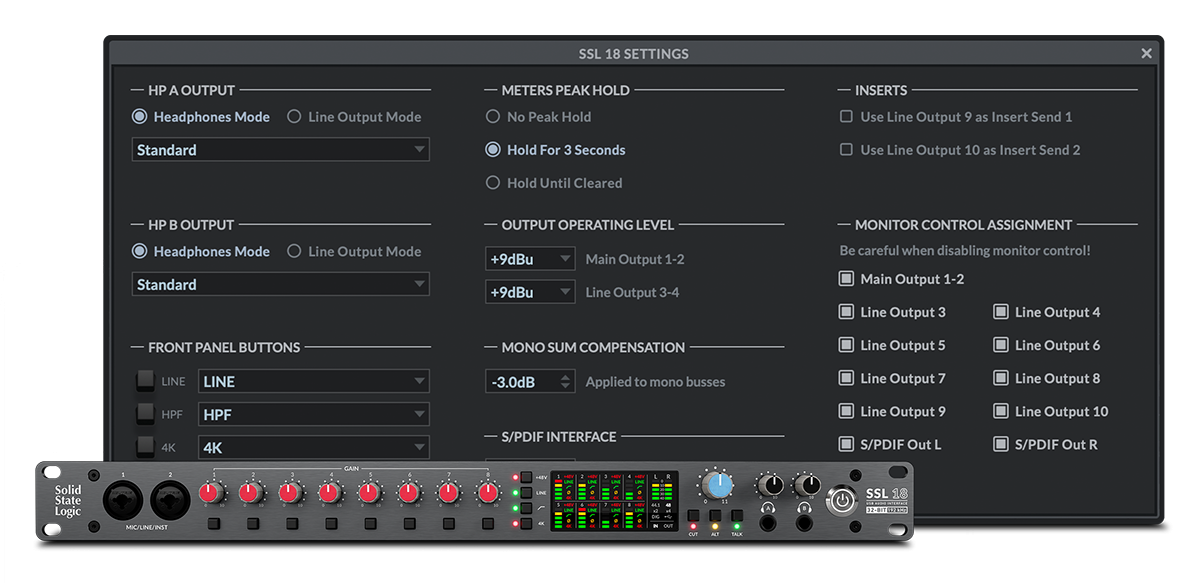This screenshot has width=1200, height=583.
Task: Open the HPF button assignment dropdown
Action: 313,413
